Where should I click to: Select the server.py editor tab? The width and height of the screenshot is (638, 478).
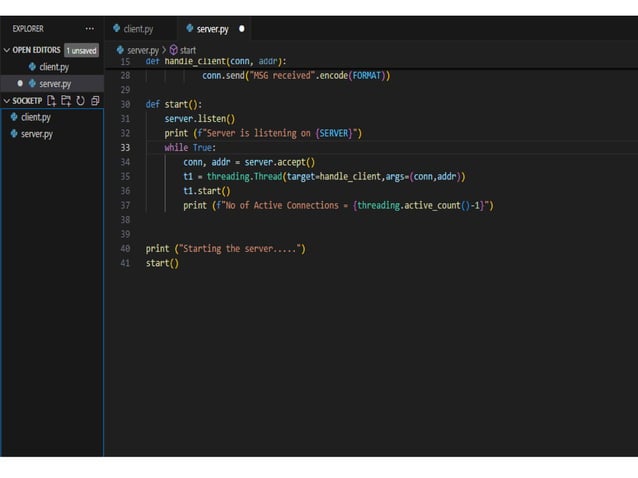[214, 29]
